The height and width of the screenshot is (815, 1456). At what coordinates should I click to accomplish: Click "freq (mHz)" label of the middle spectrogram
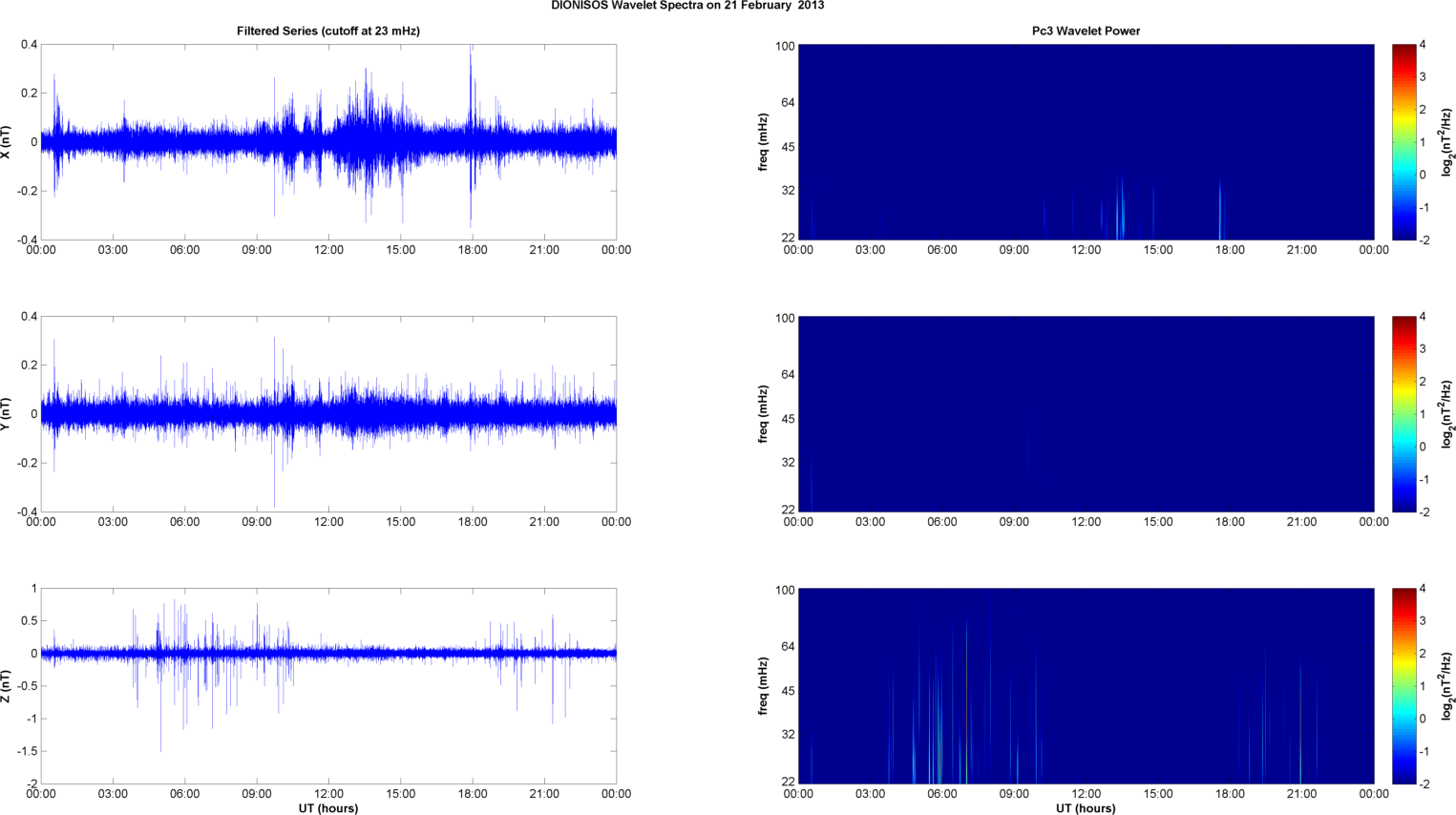(764, 414)
